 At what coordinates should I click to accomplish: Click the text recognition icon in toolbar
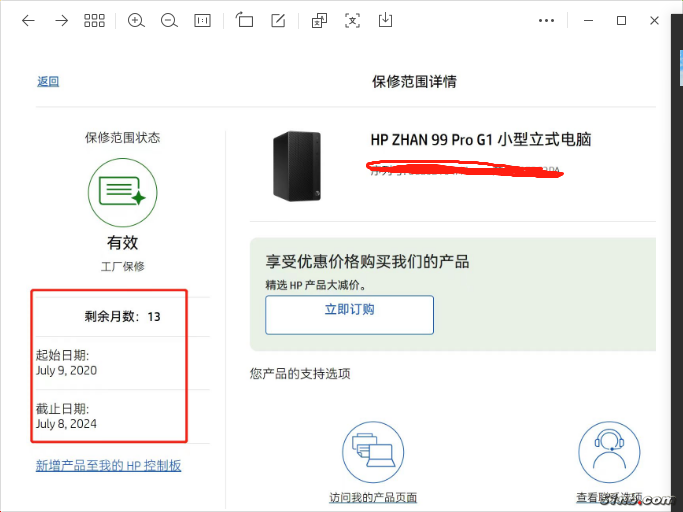tap(352, 20)
